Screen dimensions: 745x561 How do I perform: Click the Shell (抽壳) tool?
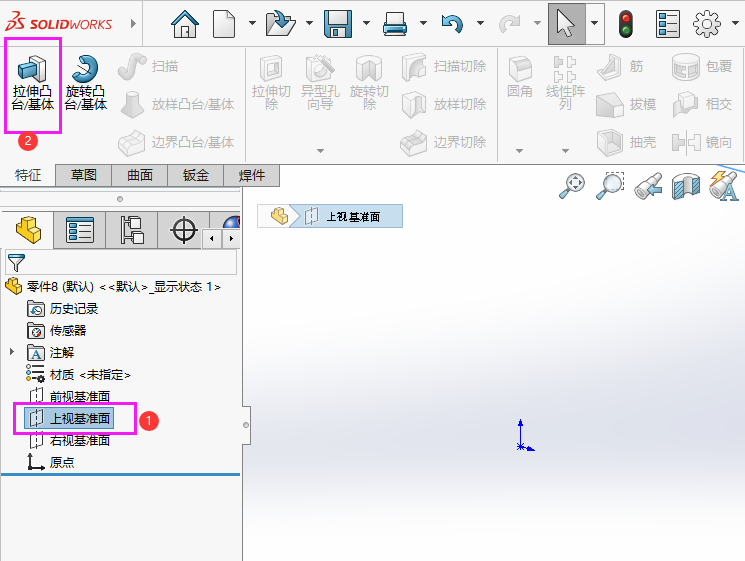pos(626,143)
